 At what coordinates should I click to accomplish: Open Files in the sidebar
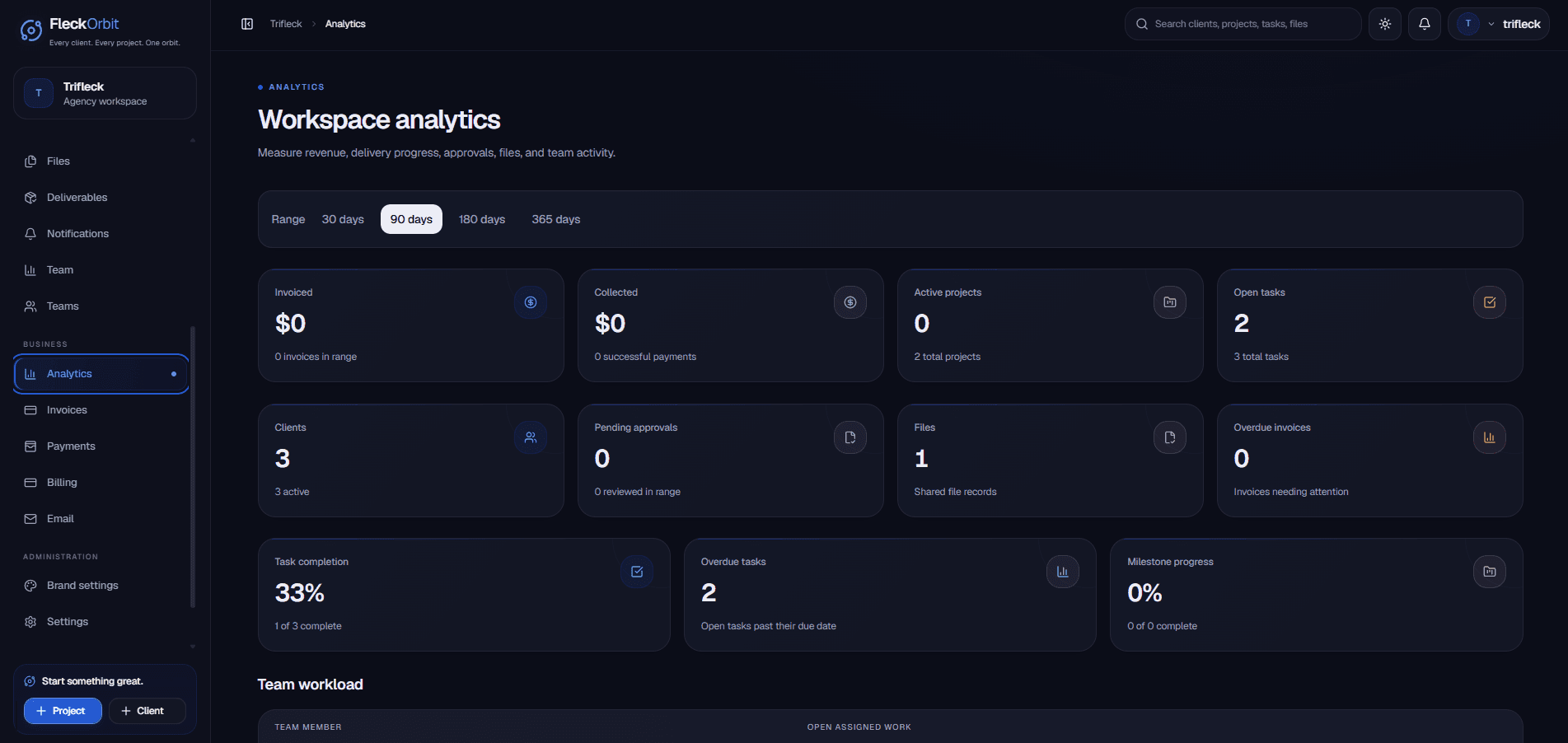[x=101, y=161]
